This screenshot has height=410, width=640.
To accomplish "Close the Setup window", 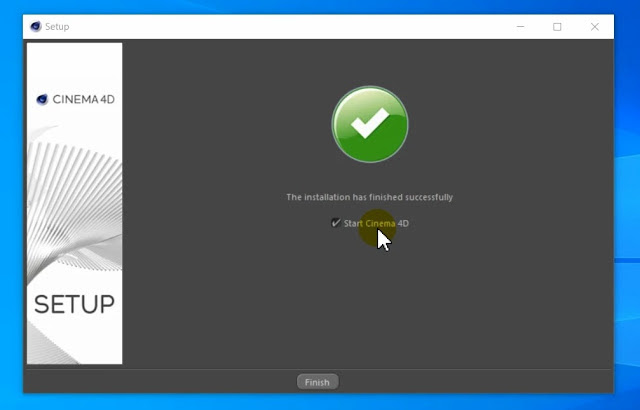I will coord(595,27).
